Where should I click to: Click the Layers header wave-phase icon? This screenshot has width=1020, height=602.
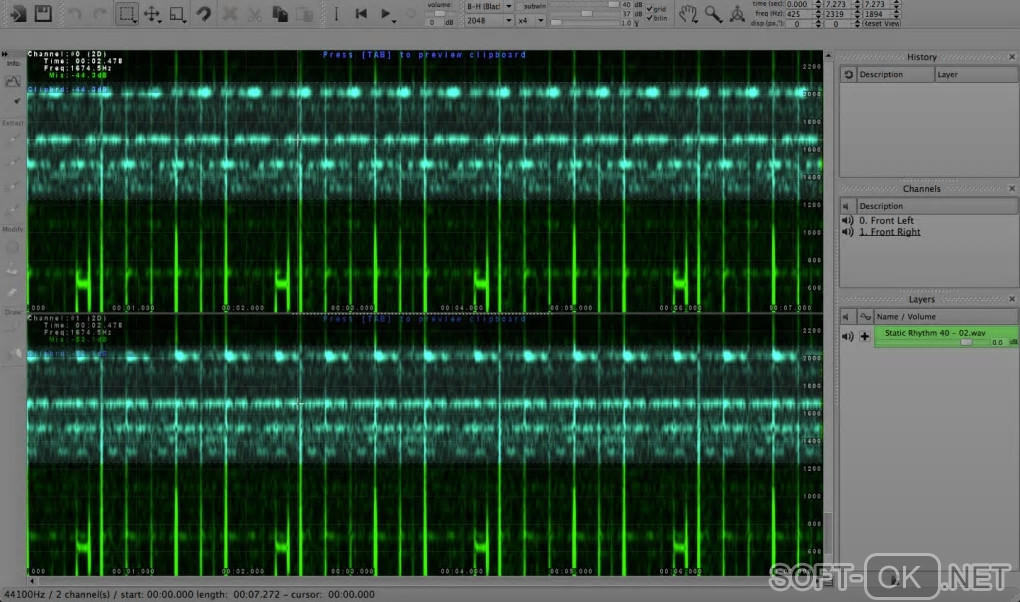(x=865, y=317)
